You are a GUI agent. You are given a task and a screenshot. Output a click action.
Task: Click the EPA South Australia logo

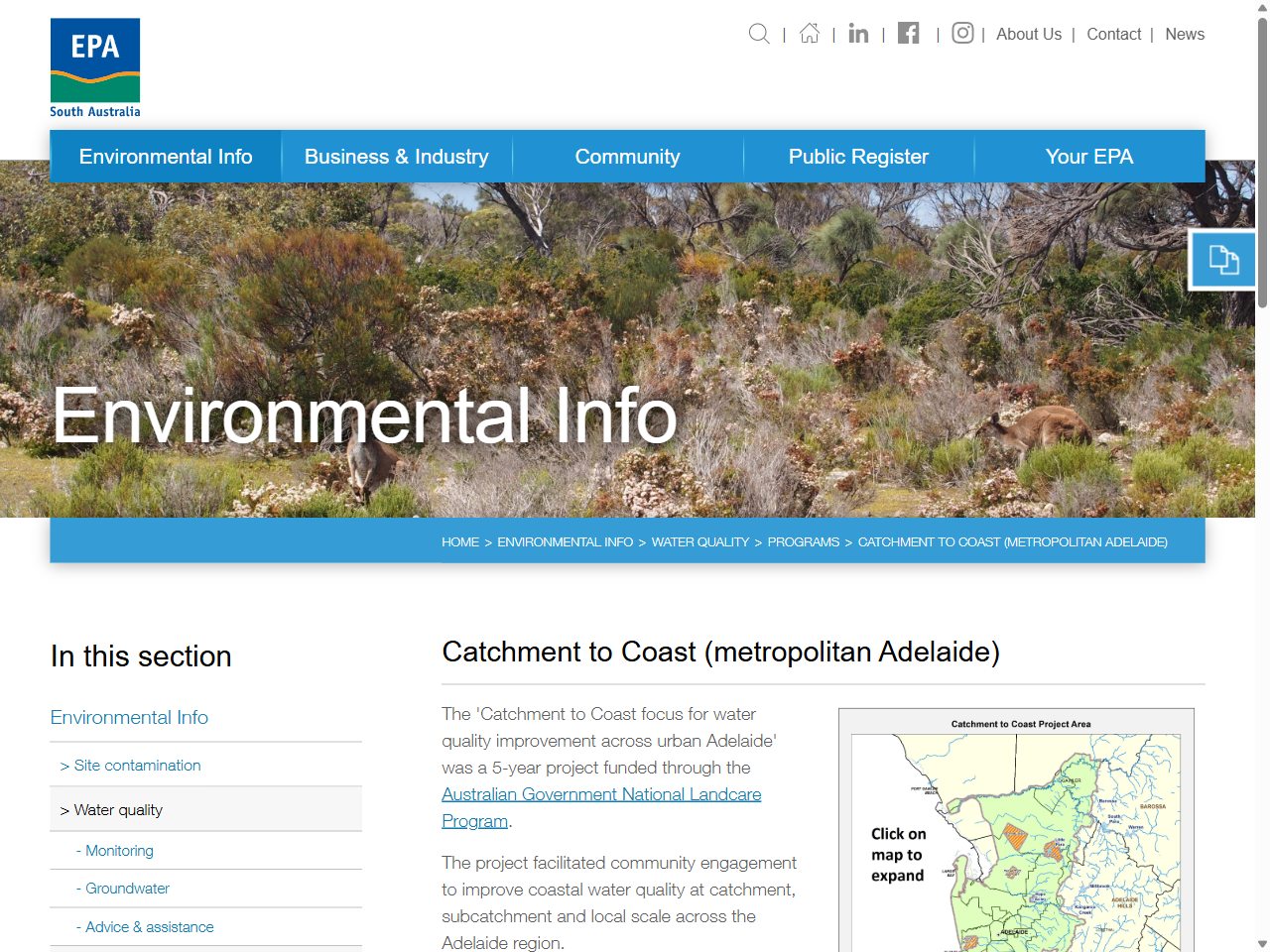[95, 66]
